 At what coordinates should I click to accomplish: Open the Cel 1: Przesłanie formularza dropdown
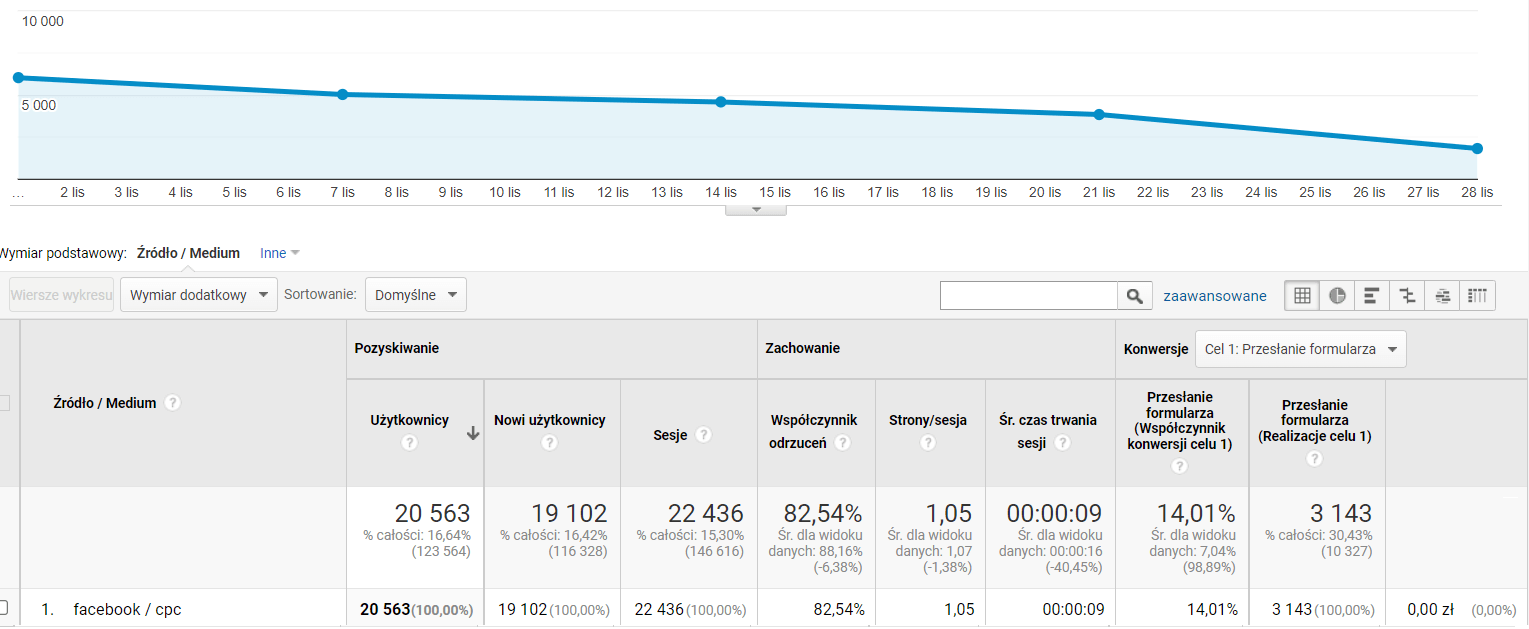point(1300,349)
